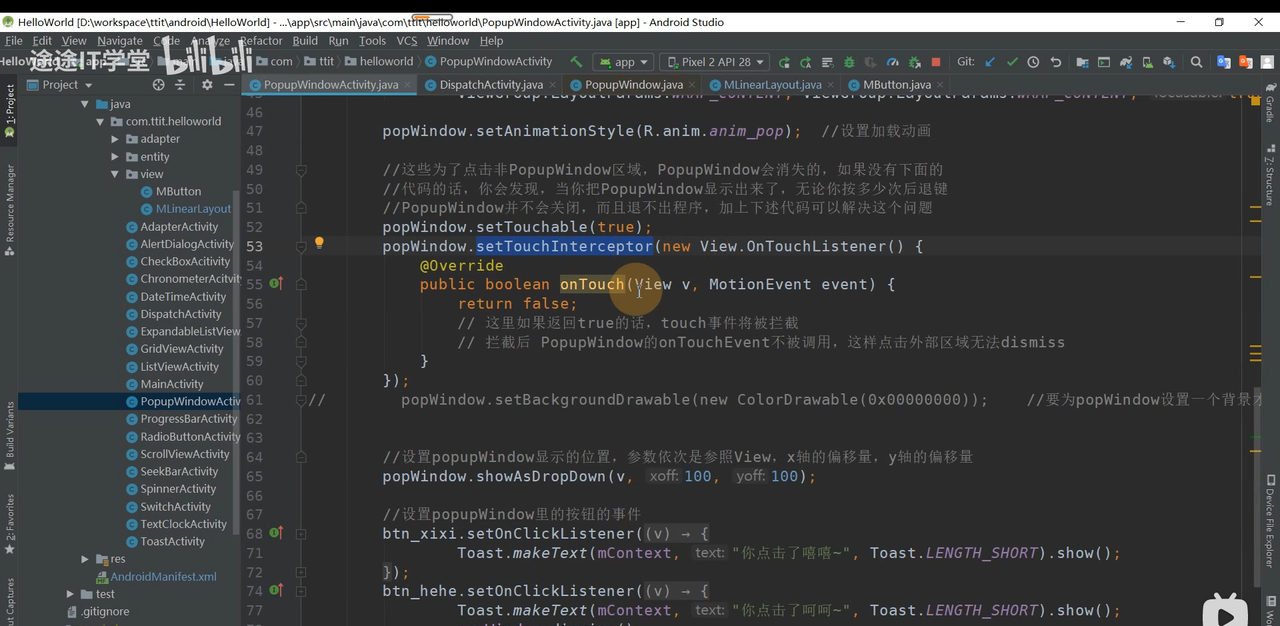Expand the adapter folder

tap(116, 139)
